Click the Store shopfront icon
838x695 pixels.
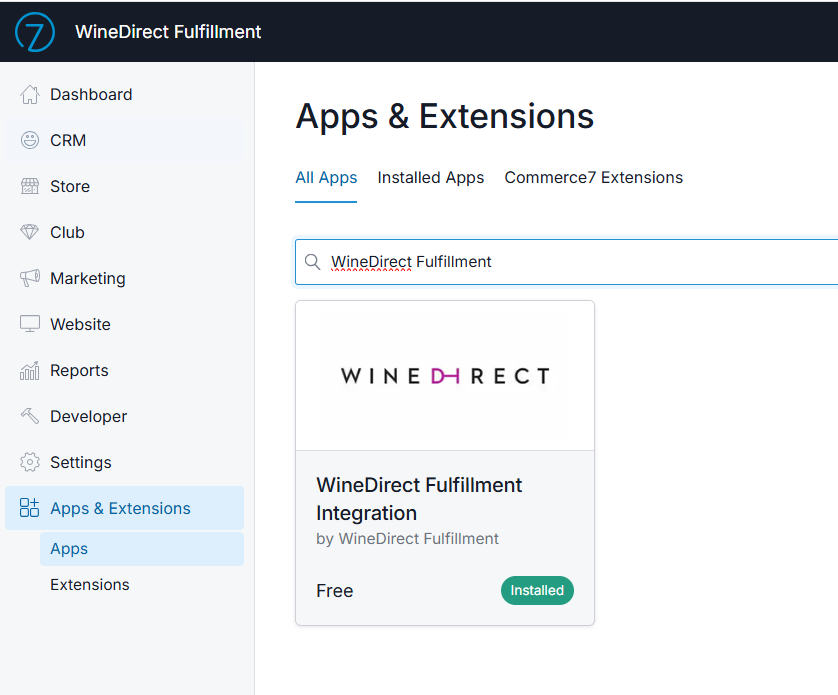(30, 186)
